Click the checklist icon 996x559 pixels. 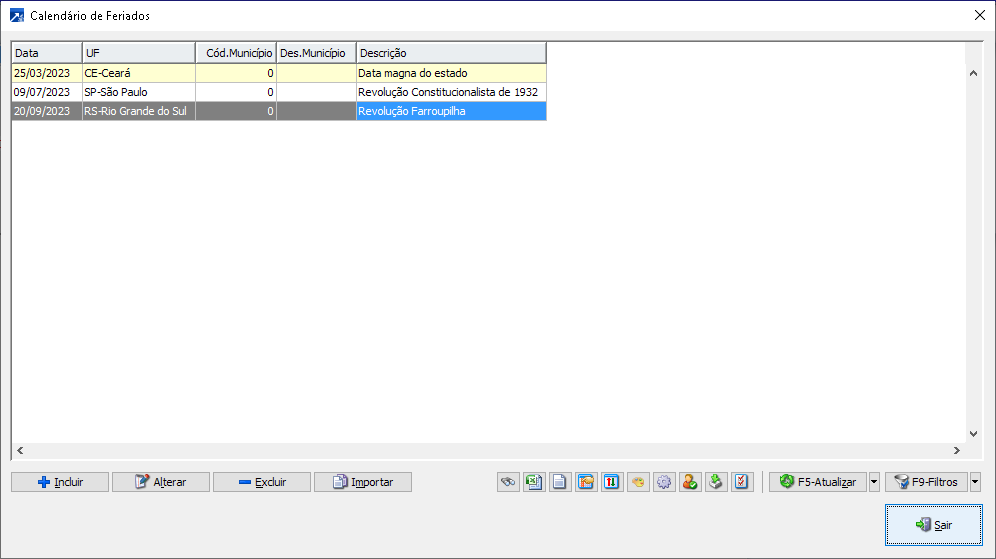tap(741, 482)
